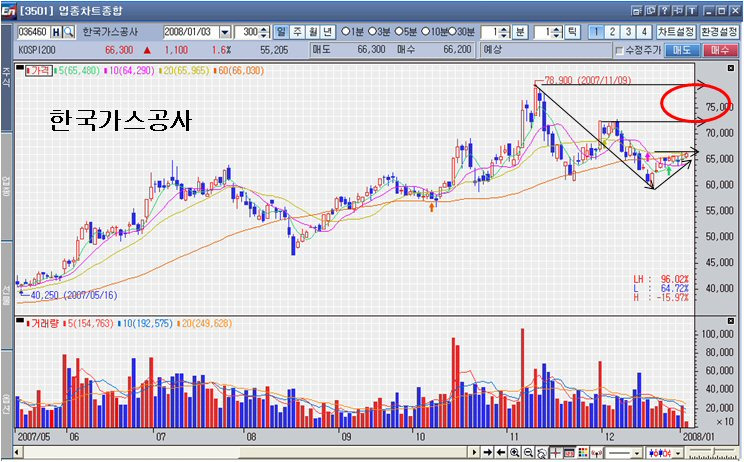Image resolution: width=744 pixels, height=462 pixels.
Task: Toggle the red crosshair cursor tool
Action: tap(555, 453)
